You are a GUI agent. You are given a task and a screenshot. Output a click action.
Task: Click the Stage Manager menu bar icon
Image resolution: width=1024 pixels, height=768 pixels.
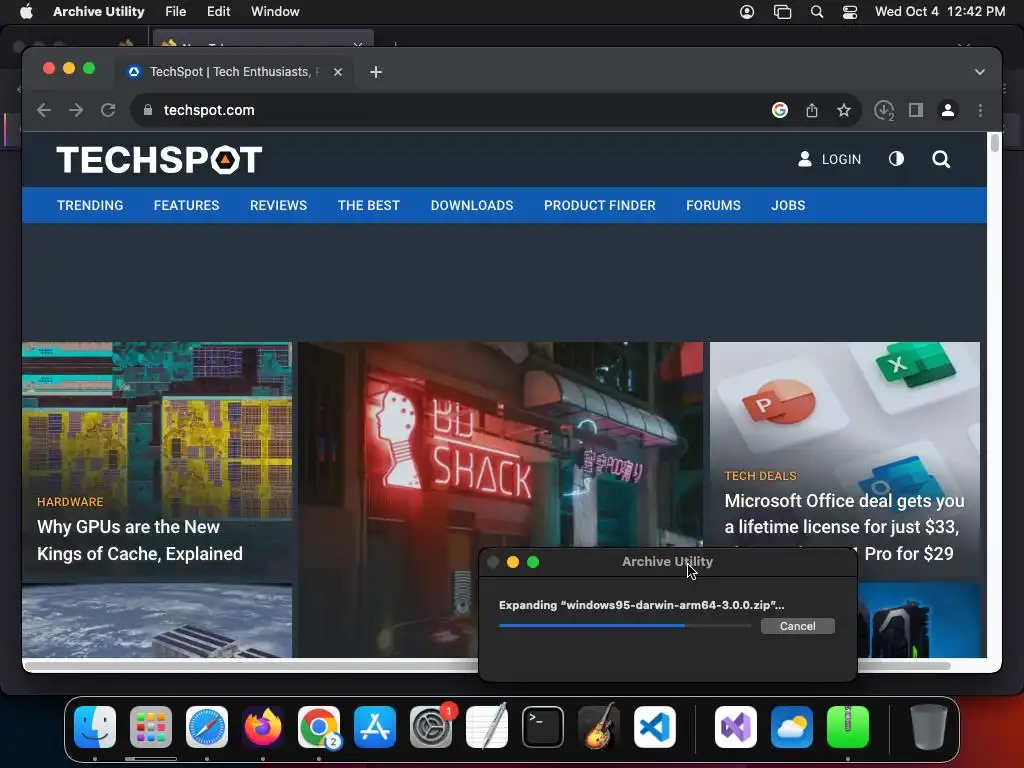point(782,11)
